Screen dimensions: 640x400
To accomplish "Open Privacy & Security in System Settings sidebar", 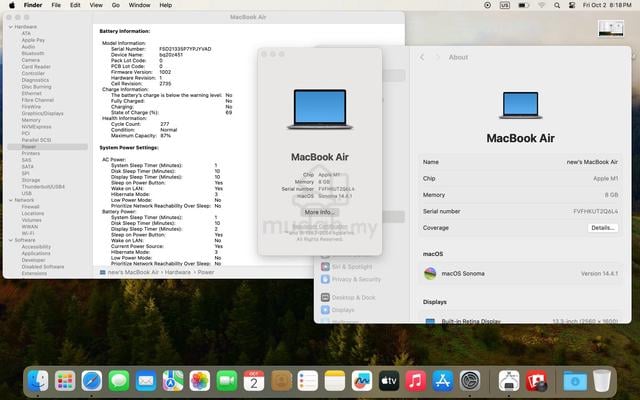I will coord(351,280).
